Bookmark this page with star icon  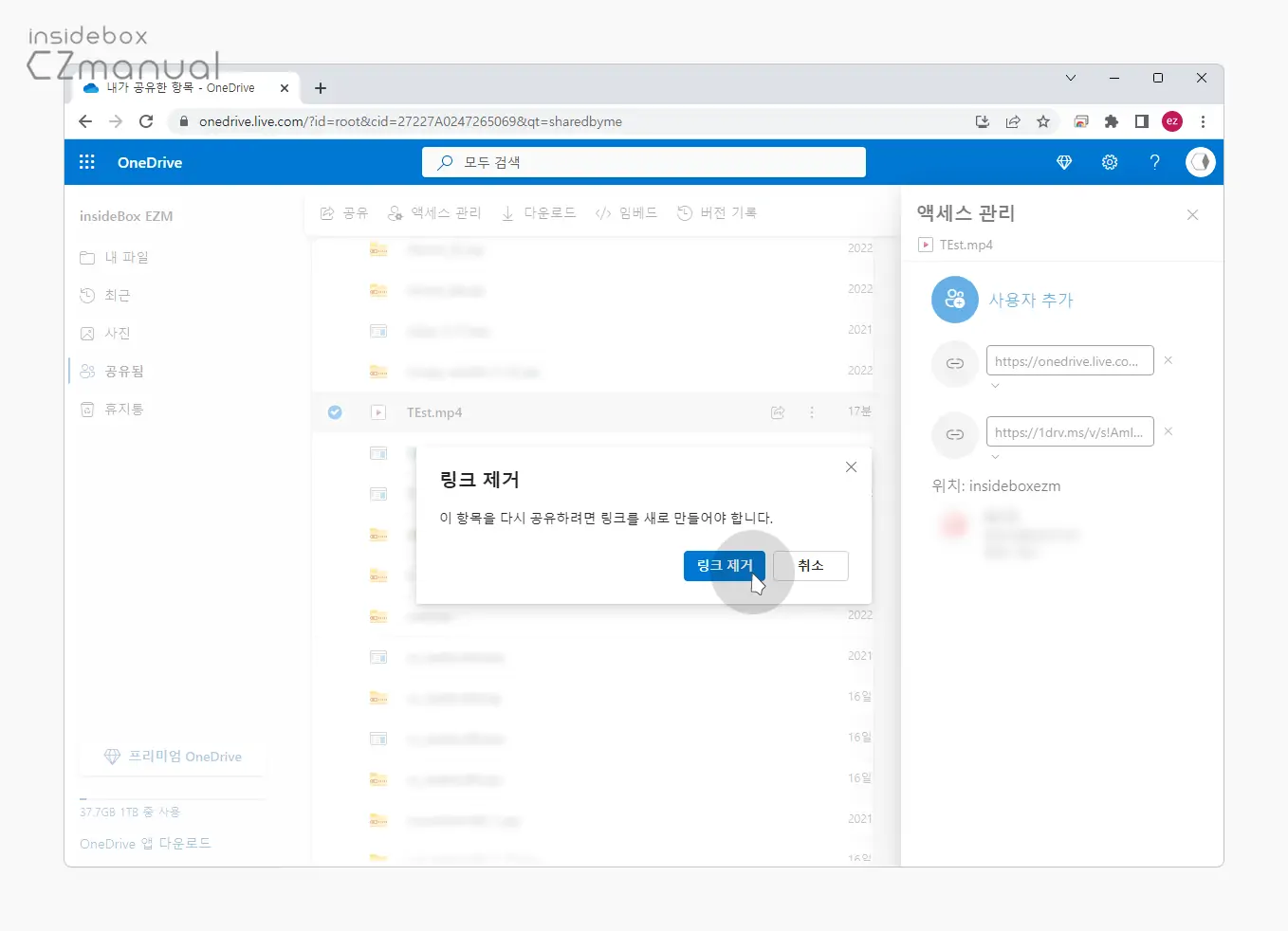point(1043,121)
